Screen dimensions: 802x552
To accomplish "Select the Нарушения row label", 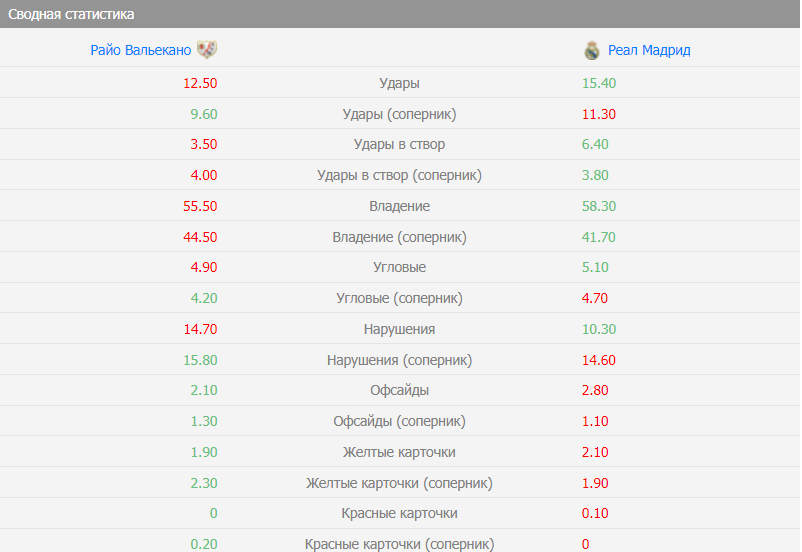I will click(399, 329).
